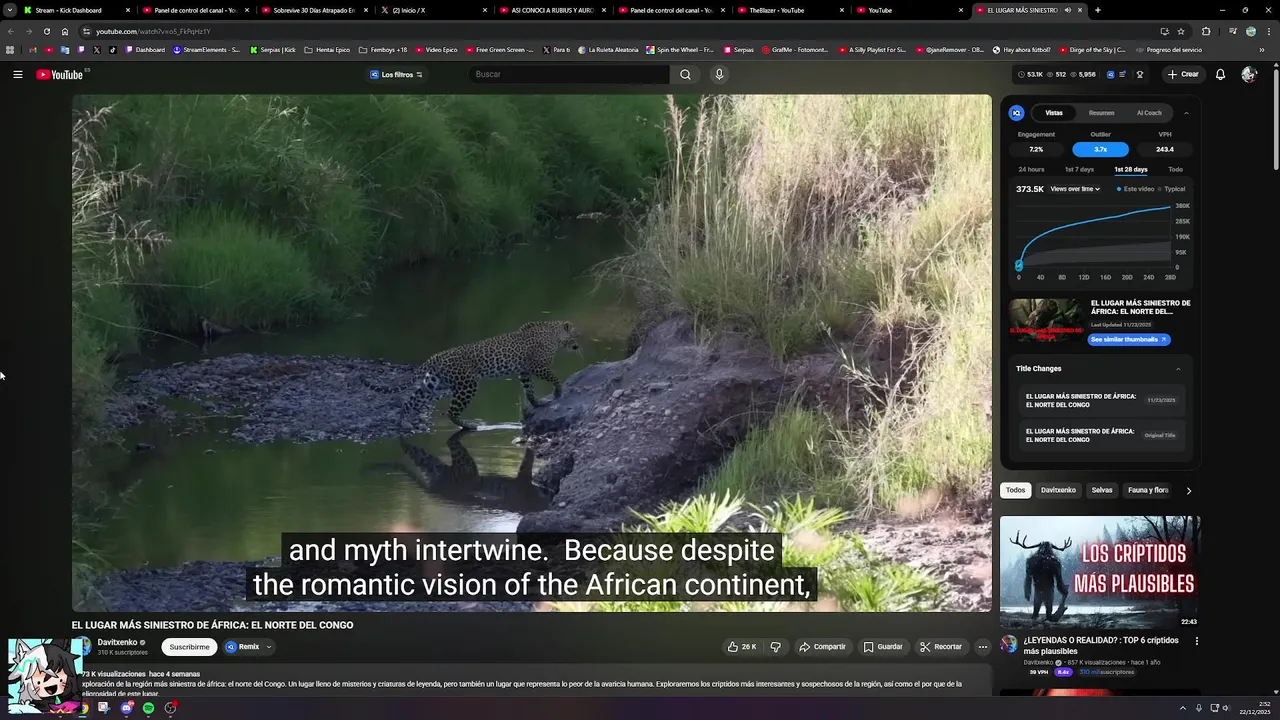Screen dimensions: 1280x720
Task: Focus the Buscar search field
Action: tap(570, 74)
